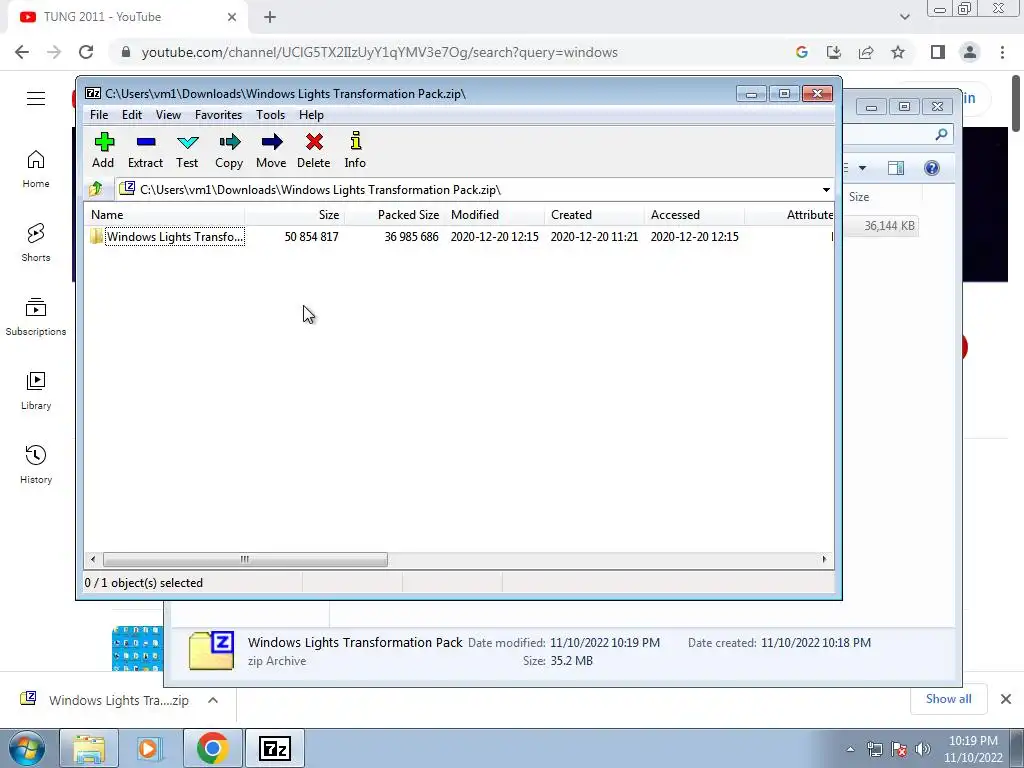Click Show all downloads
This screenshot has height=768, width=1024.
[x=949, y=699]
